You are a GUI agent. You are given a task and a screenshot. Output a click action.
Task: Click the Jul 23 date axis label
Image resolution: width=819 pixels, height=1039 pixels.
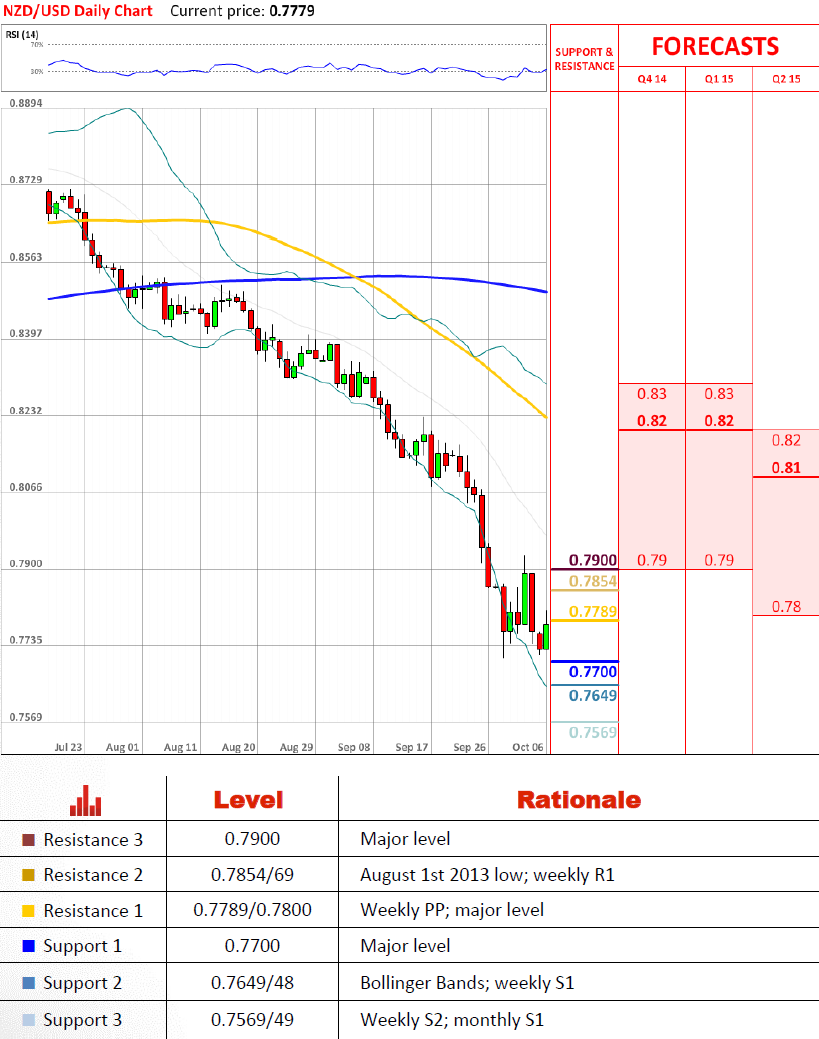[68, 747]
